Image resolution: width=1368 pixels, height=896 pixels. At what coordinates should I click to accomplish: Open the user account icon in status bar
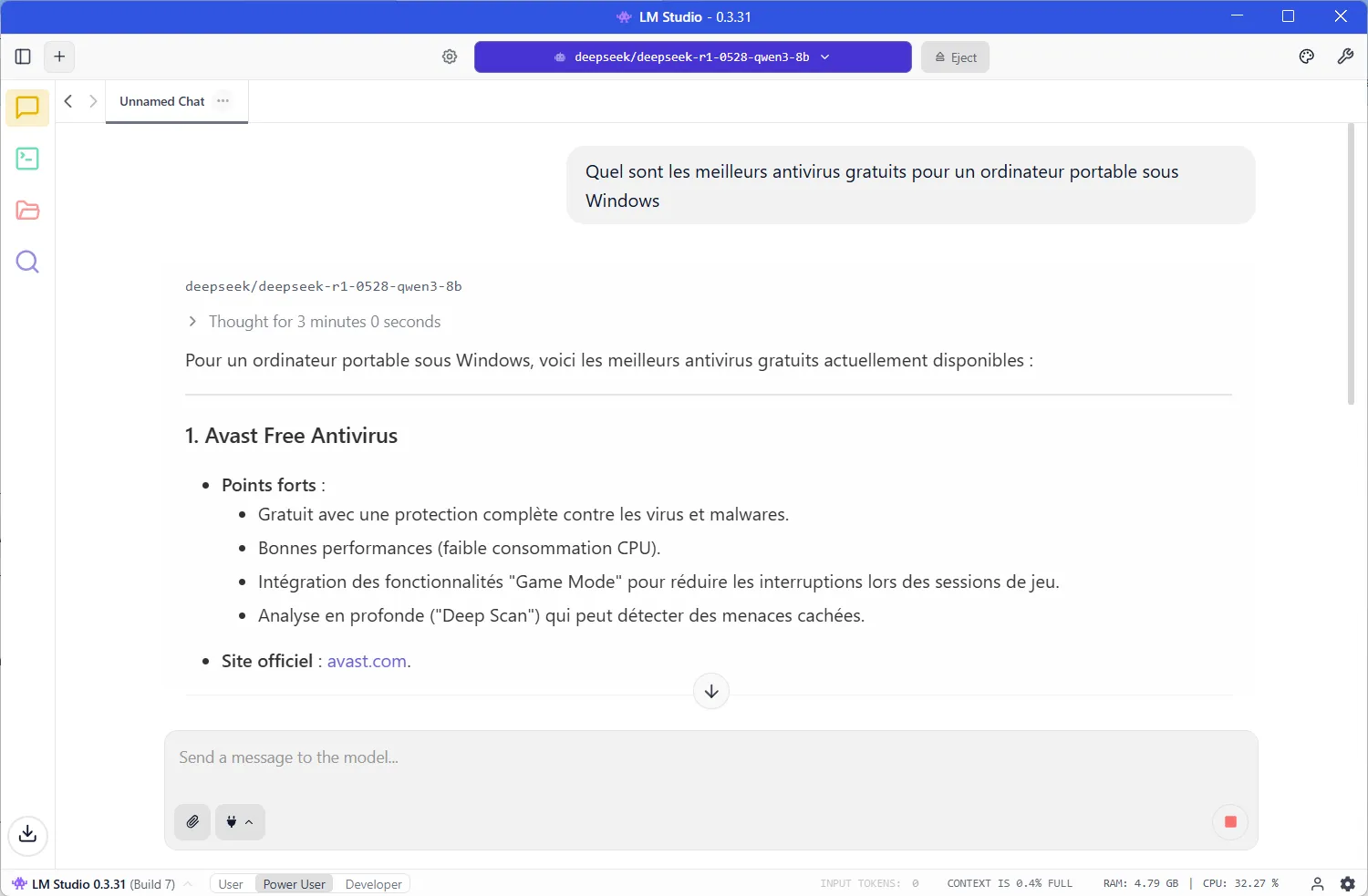1316,883
